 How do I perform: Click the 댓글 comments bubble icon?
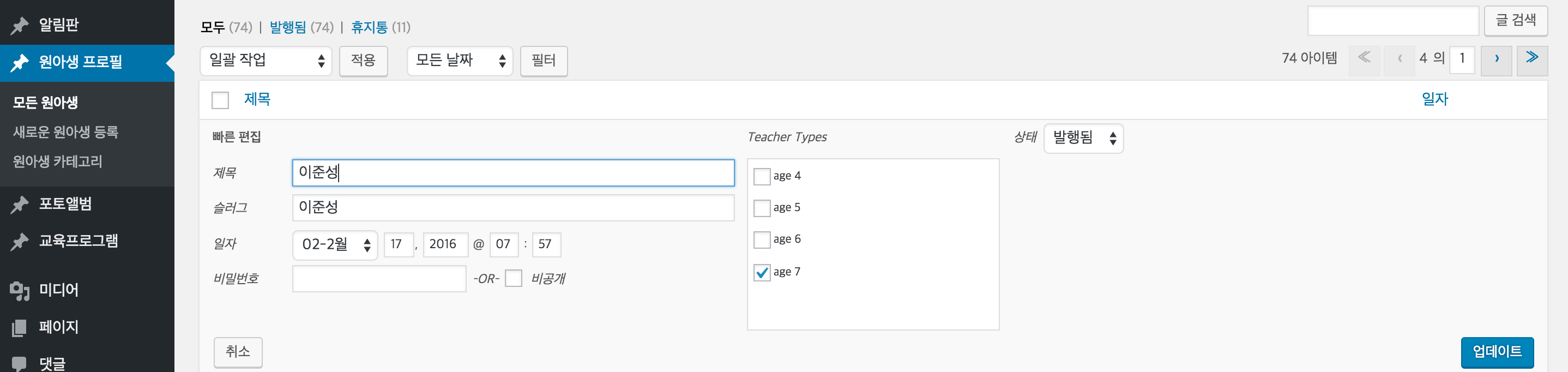coord(20,363)
